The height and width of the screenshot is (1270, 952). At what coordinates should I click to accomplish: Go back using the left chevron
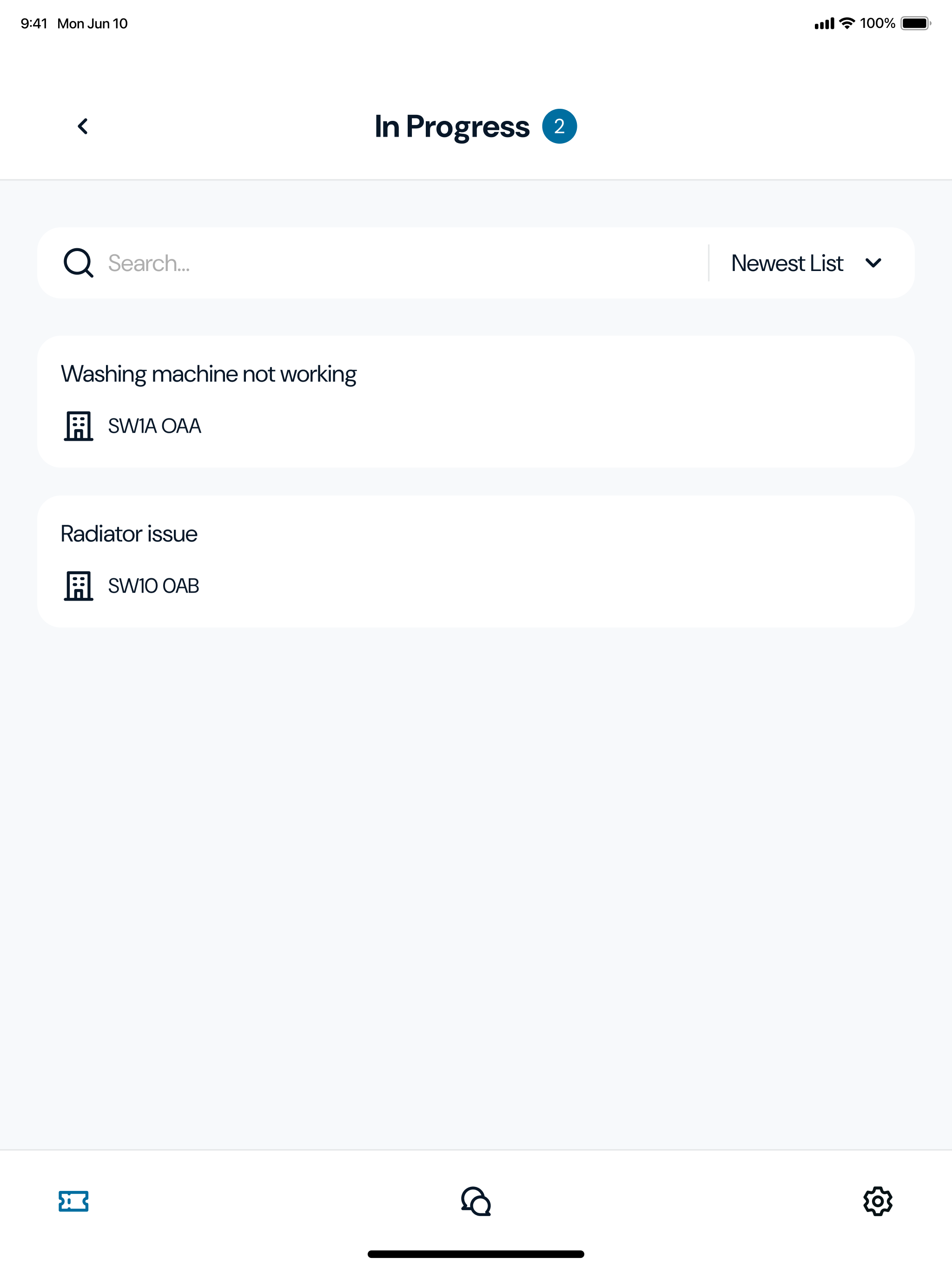pyautogui.click(x=83, y=126)
